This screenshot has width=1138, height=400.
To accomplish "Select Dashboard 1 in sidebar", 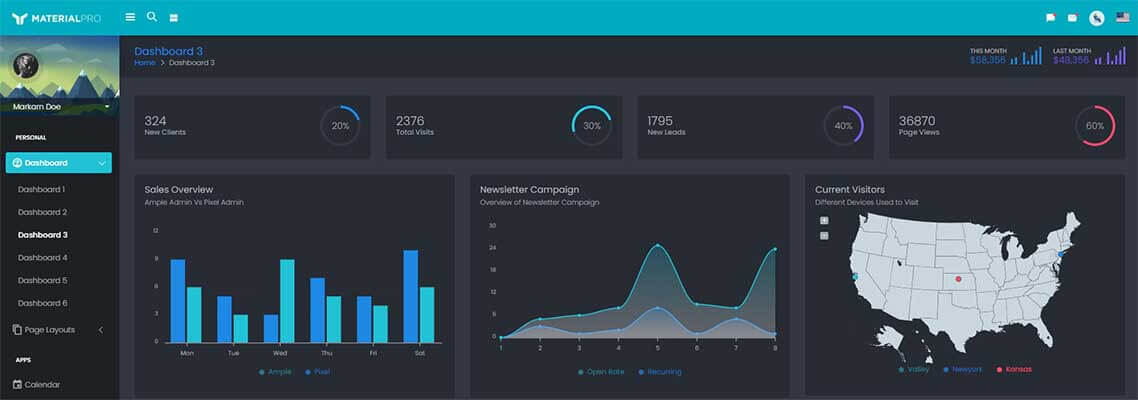I will click(42, 189).
